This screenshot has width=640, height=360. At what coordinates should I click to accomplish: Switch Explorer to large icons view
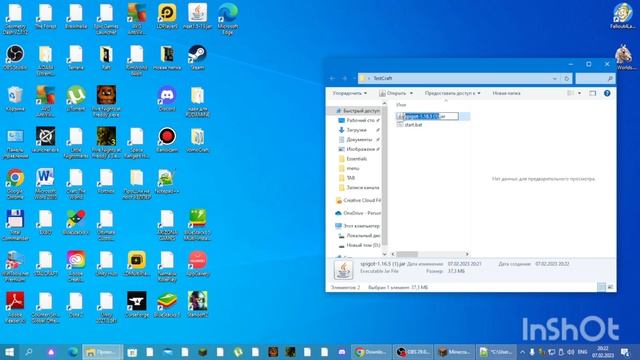(x=610, y=287)
